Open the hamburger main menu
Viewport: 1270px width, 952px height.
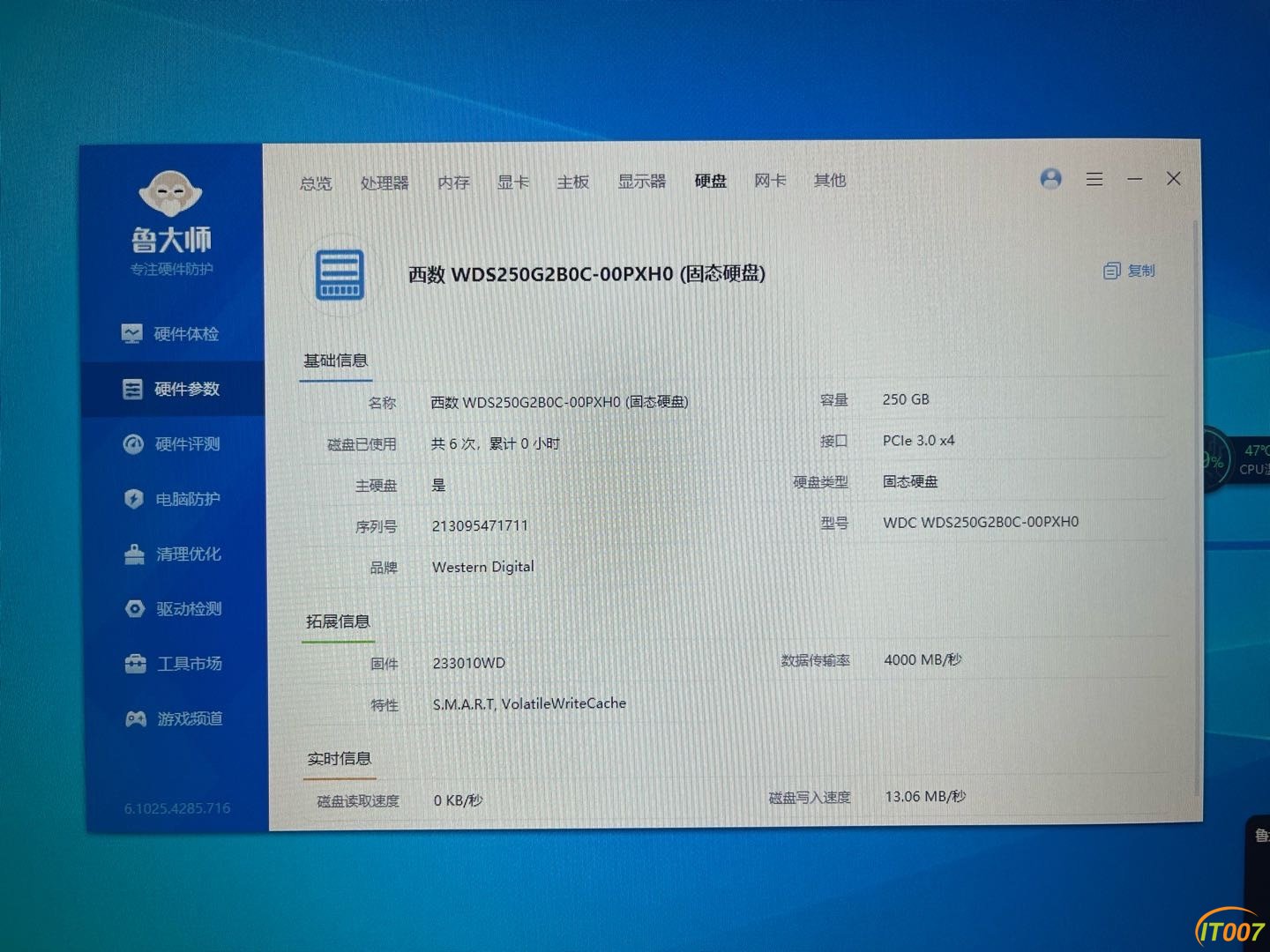(x=1094, y=179)
